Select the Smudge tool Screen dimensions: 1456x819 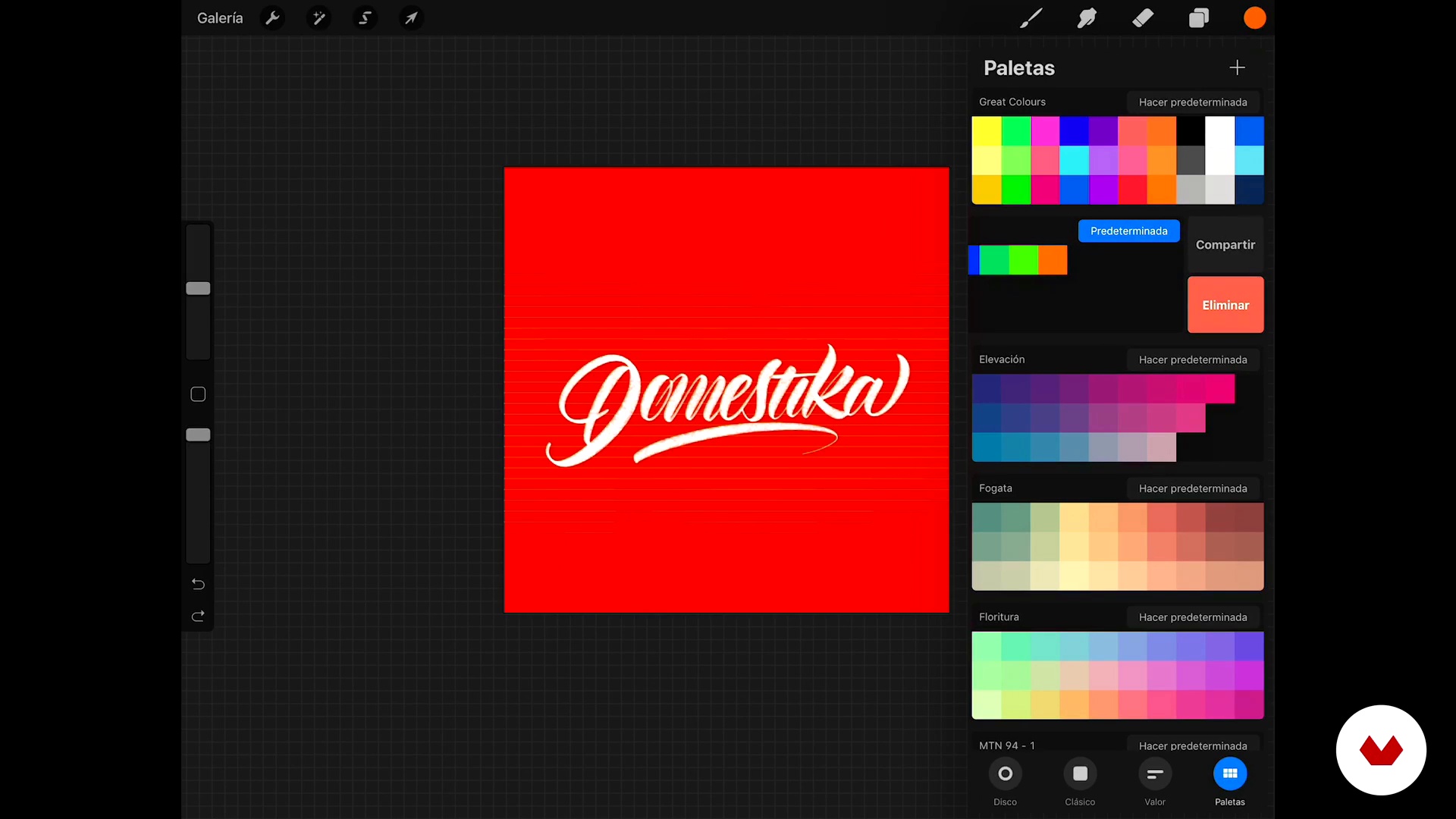click(x=1087, y=18)
